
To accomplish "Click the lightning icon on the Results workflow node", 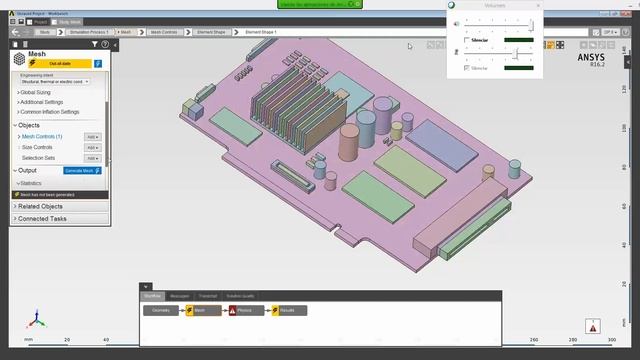I will tap(276, 311).
